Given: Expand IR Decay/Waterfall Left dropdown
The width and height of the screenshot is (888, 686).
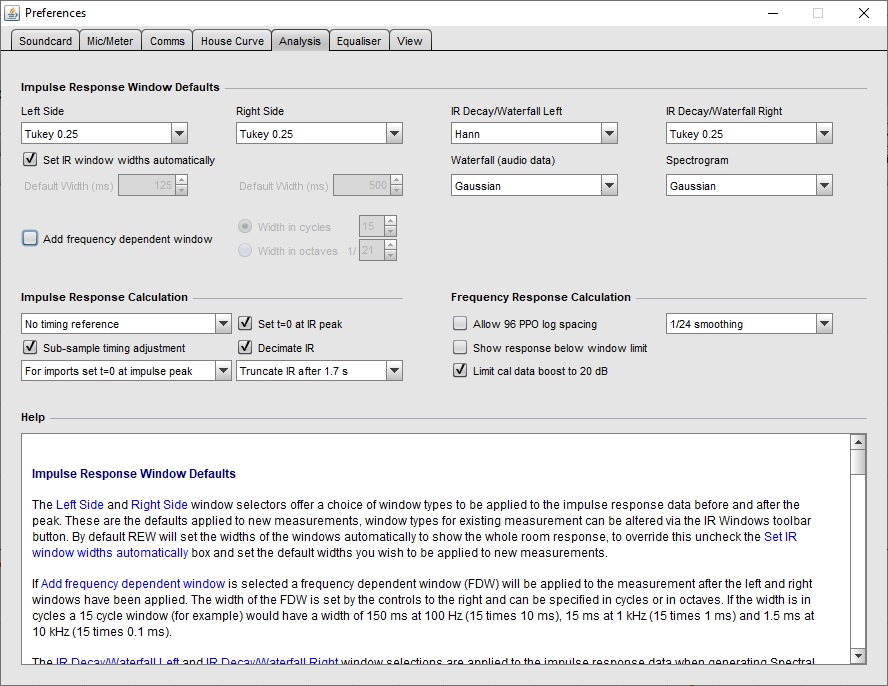Looking at the screenshot, I should coord(534,134).
